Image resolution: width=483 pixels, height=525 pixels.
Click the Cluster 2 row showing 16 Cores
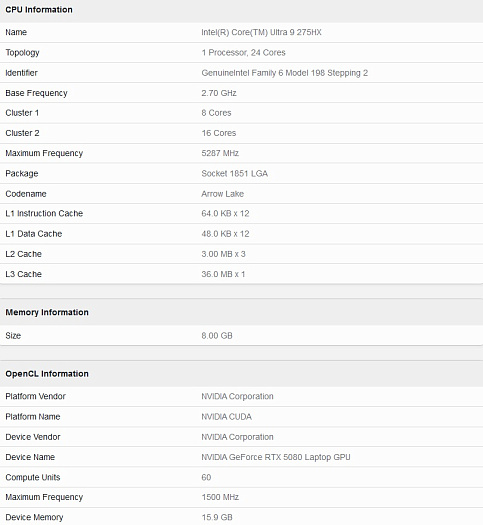point(241,133)
